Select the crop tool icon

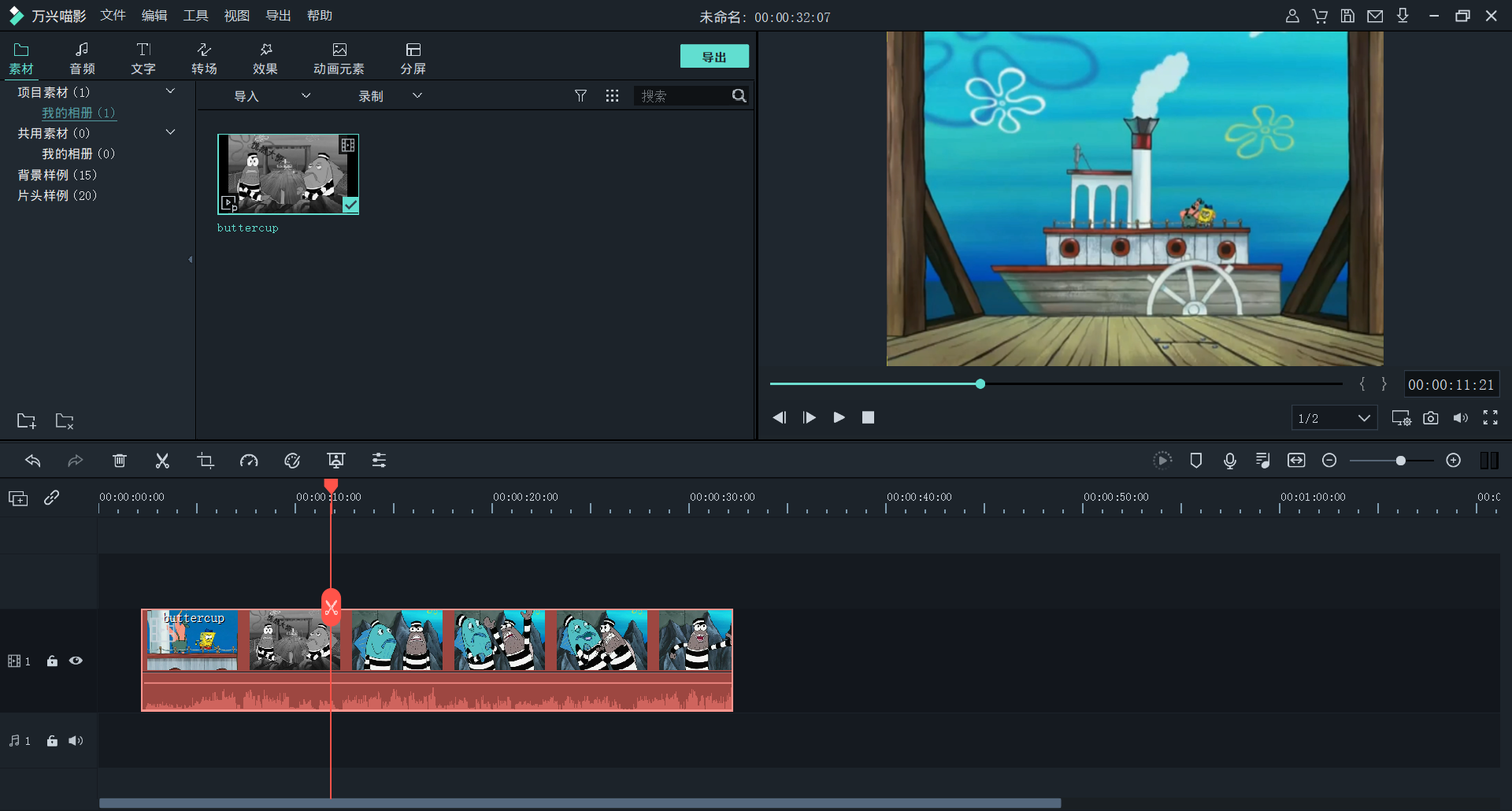[206, 461]
